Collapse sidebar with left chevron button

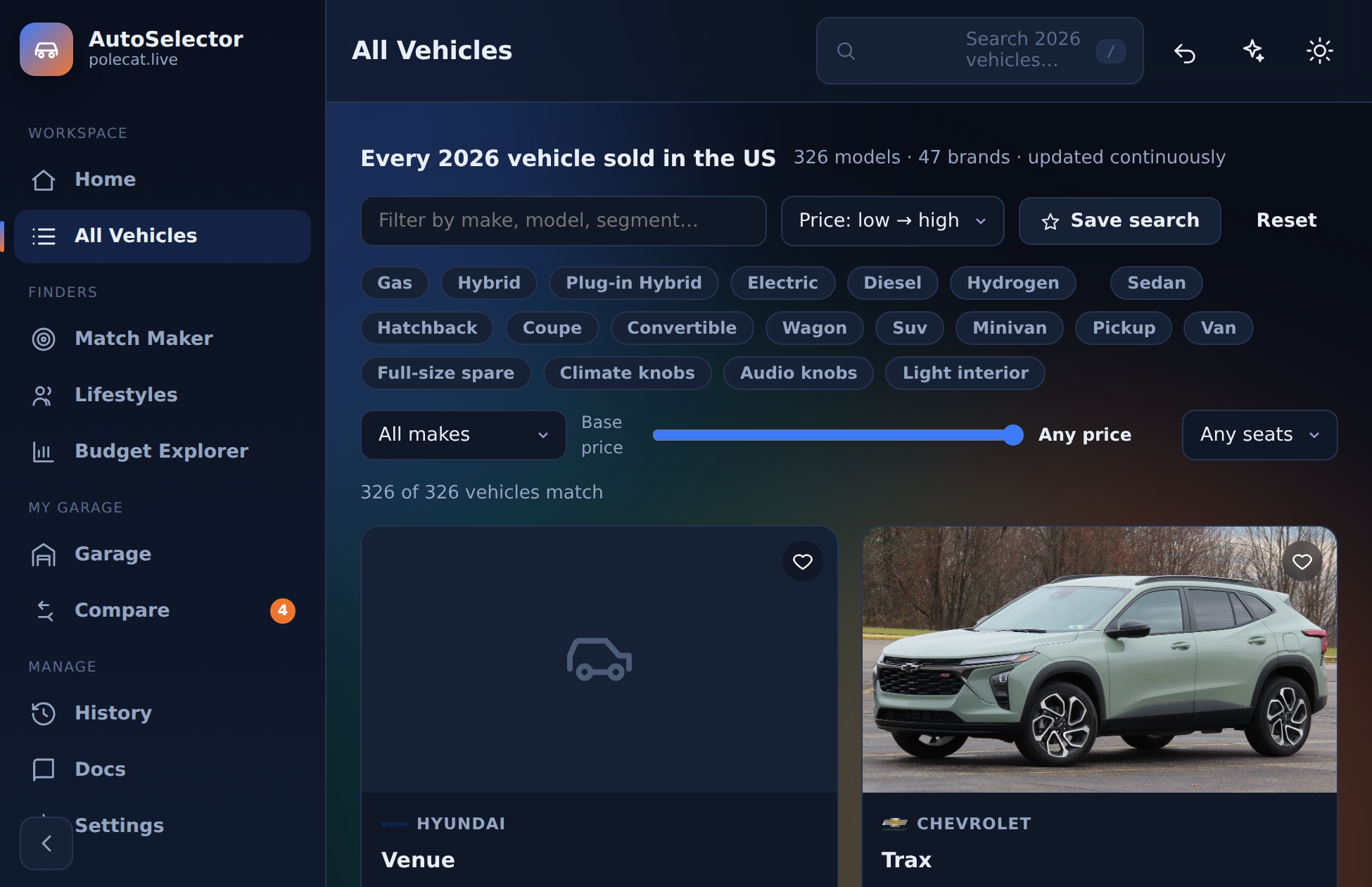tap(46, 843)
